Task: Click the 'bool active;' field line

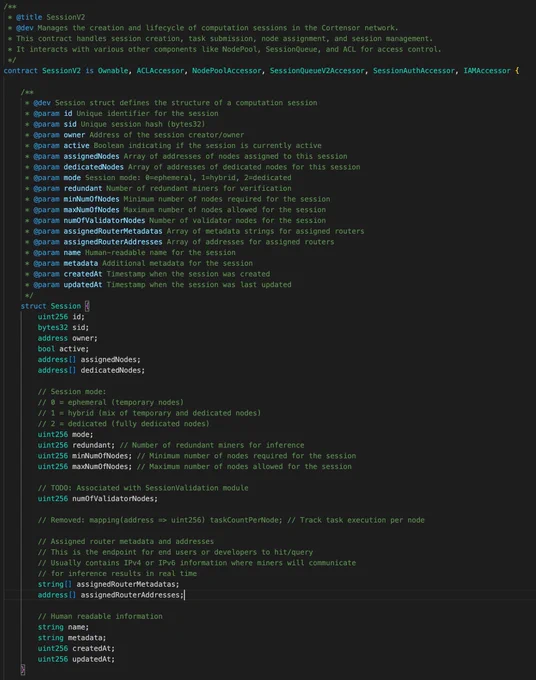Action: (63, 349)
